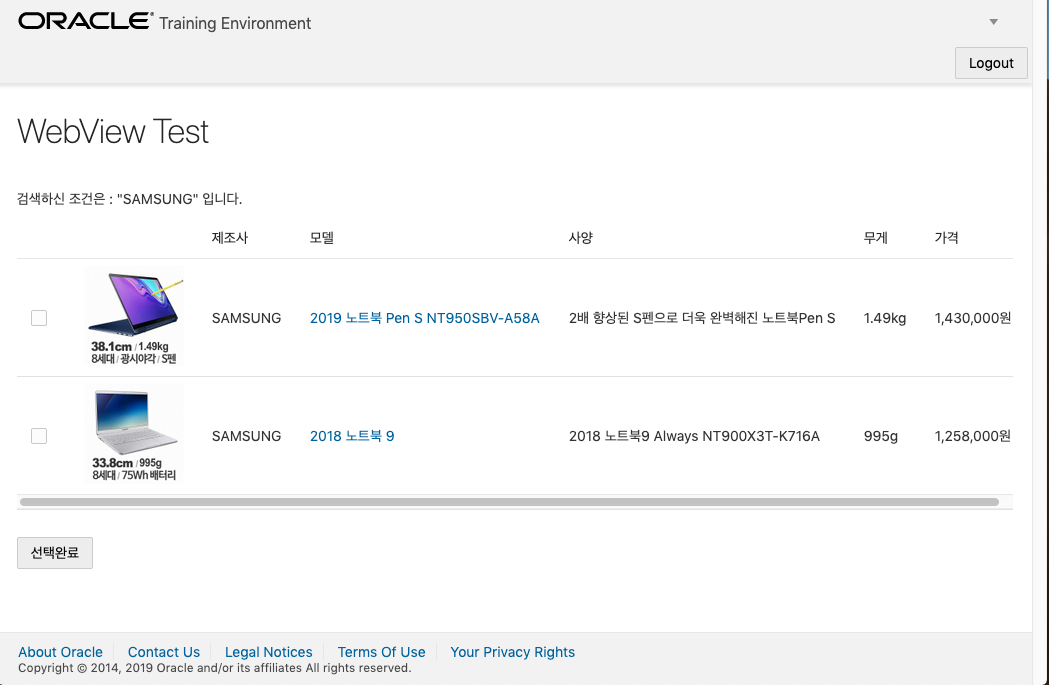This screenshot has height=685, width=1049.
Task: Open Your Privacy Rights footer link
Action: (x=512, y=652)
